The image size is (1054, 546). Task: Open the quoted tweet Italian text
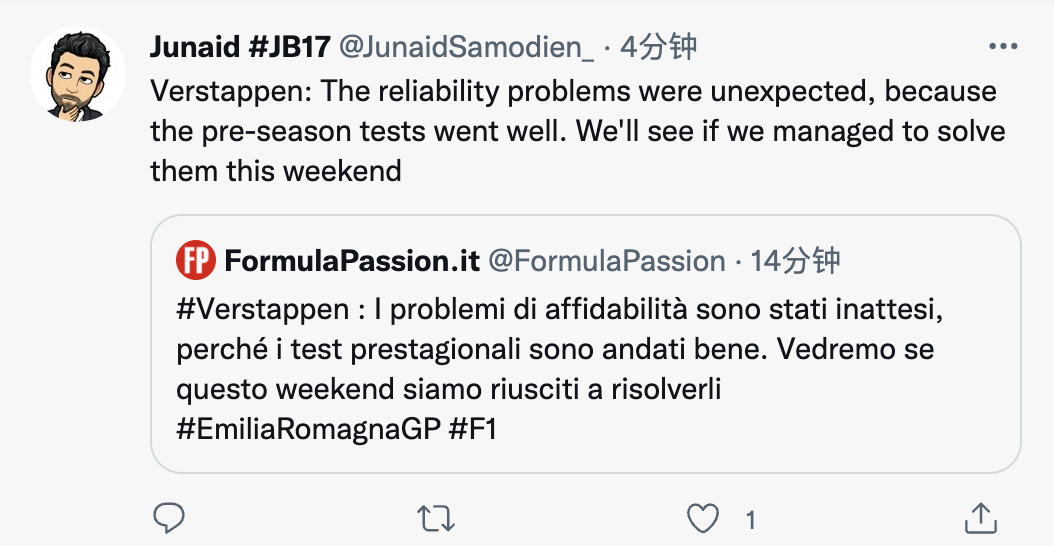560,350
